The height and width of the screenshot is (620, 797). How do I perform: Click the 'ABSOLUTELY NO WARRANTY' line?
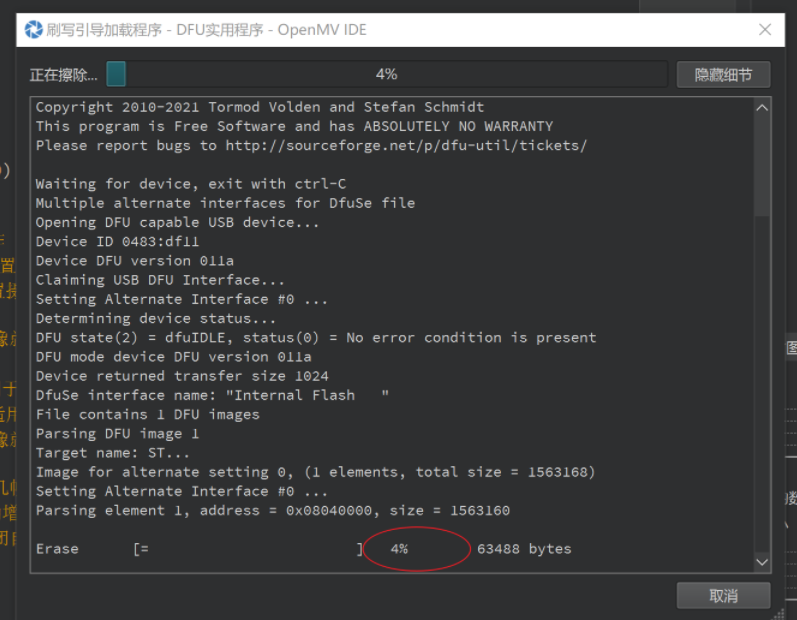click(294, 126)
